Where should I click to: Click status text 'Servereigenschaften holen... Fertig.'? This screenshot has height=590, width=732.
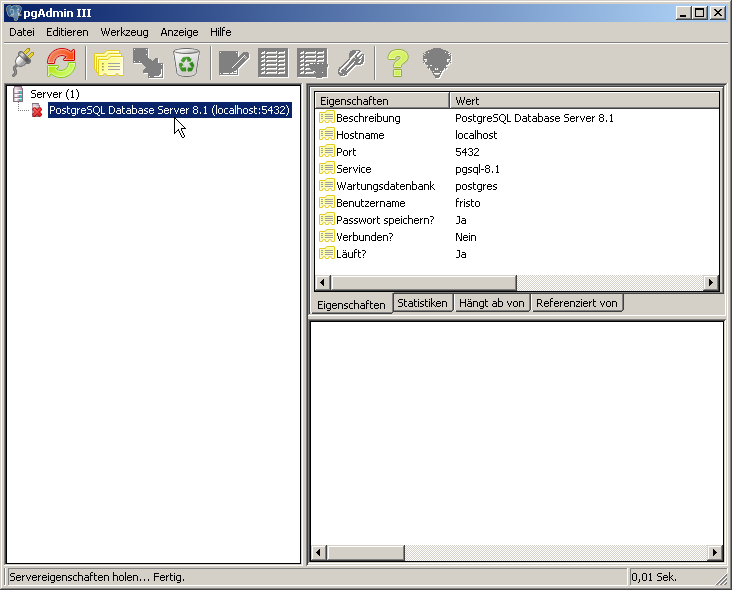[97, 577]
